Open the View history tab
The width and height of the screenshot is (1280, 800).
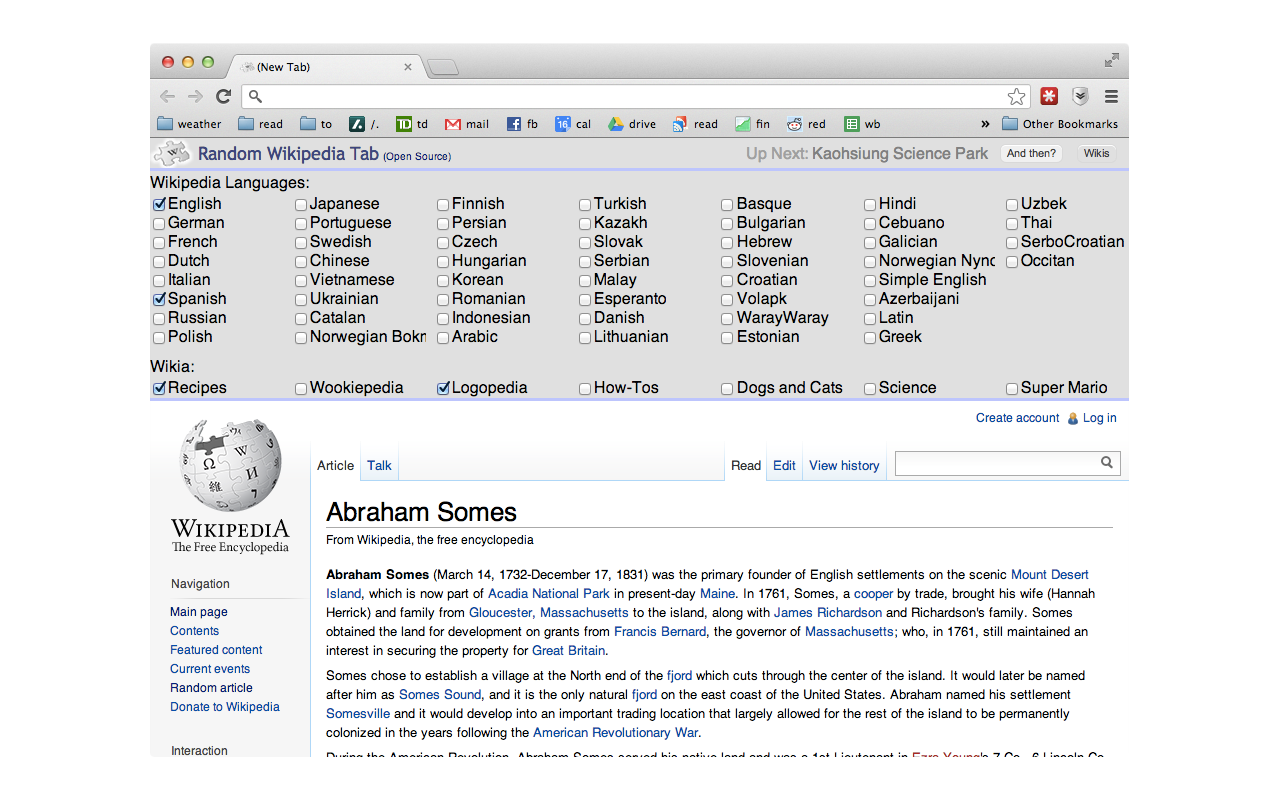coord(844,465)
